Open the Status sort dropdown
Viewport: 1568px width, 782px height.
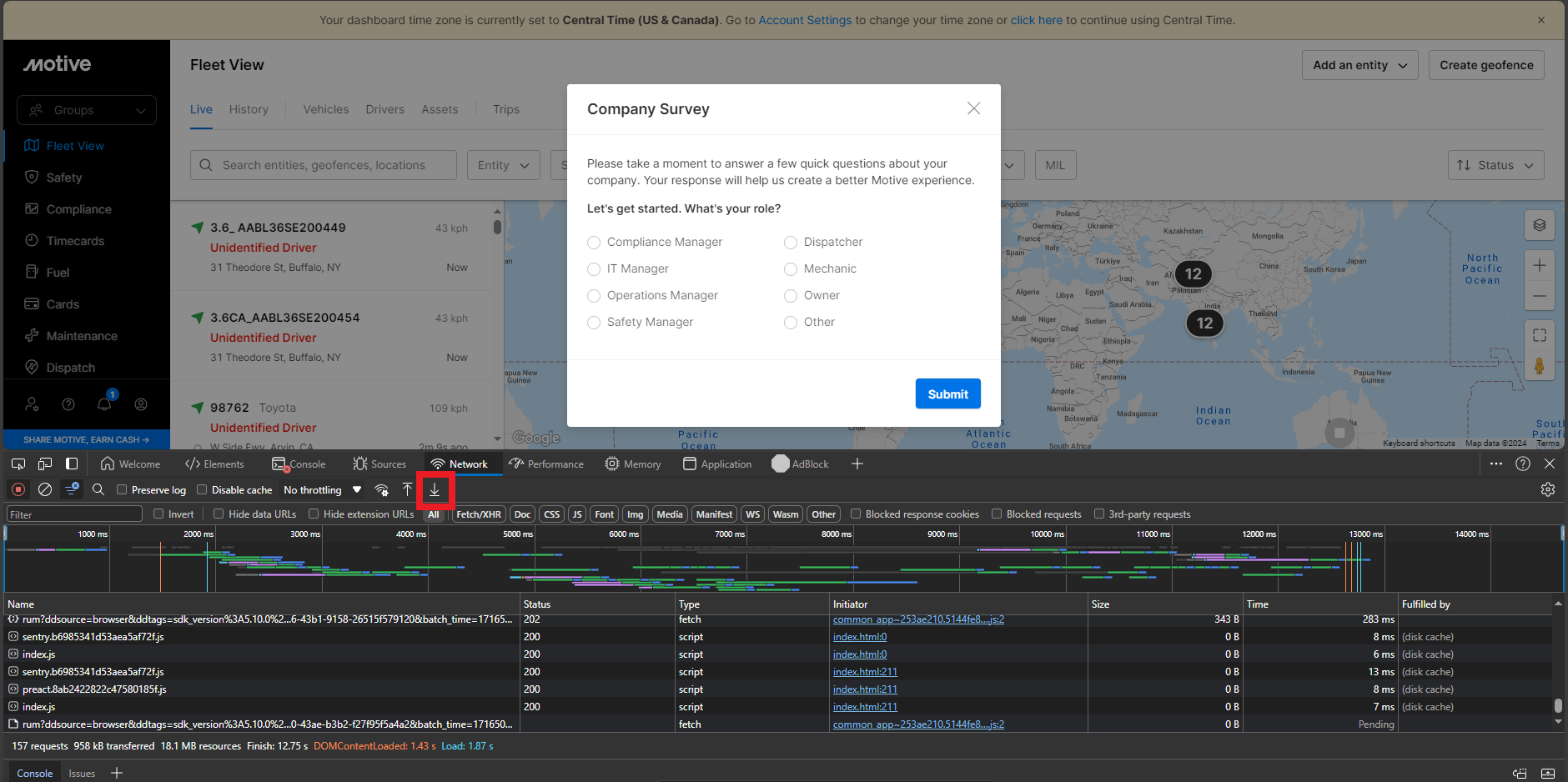[1496, 165]
